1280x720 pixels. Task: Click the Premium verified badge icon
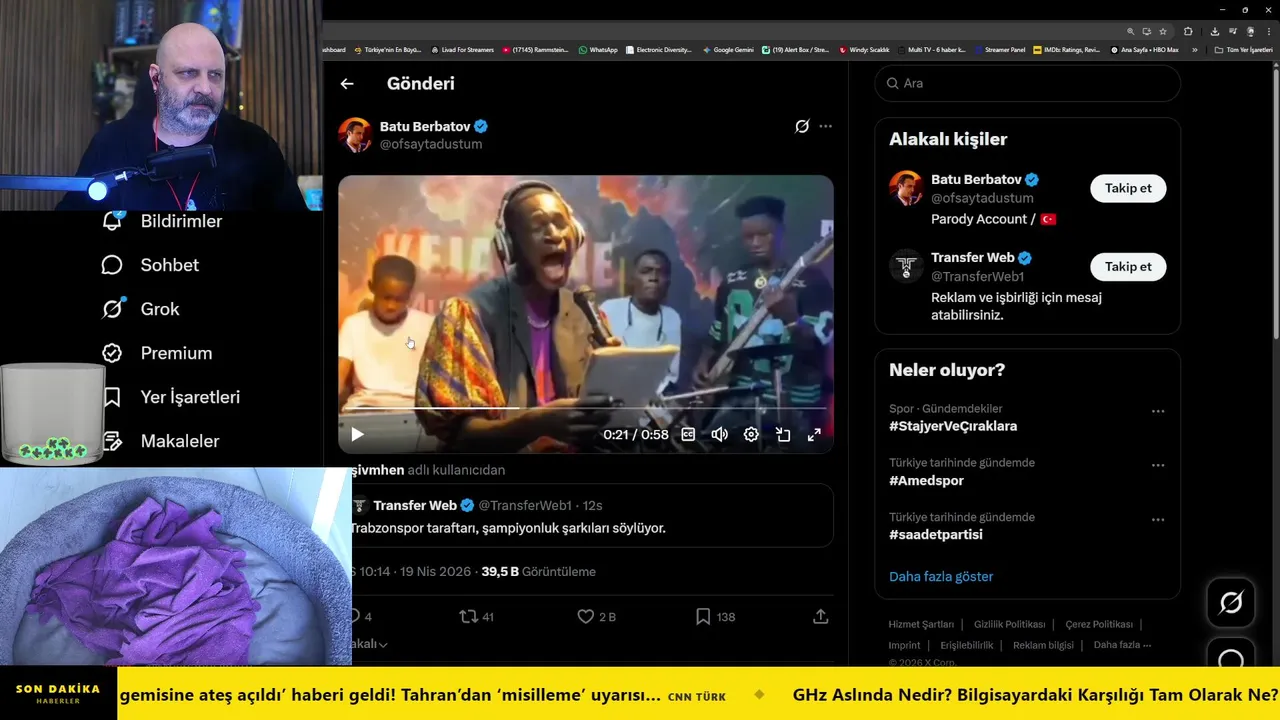pos(112,353)
